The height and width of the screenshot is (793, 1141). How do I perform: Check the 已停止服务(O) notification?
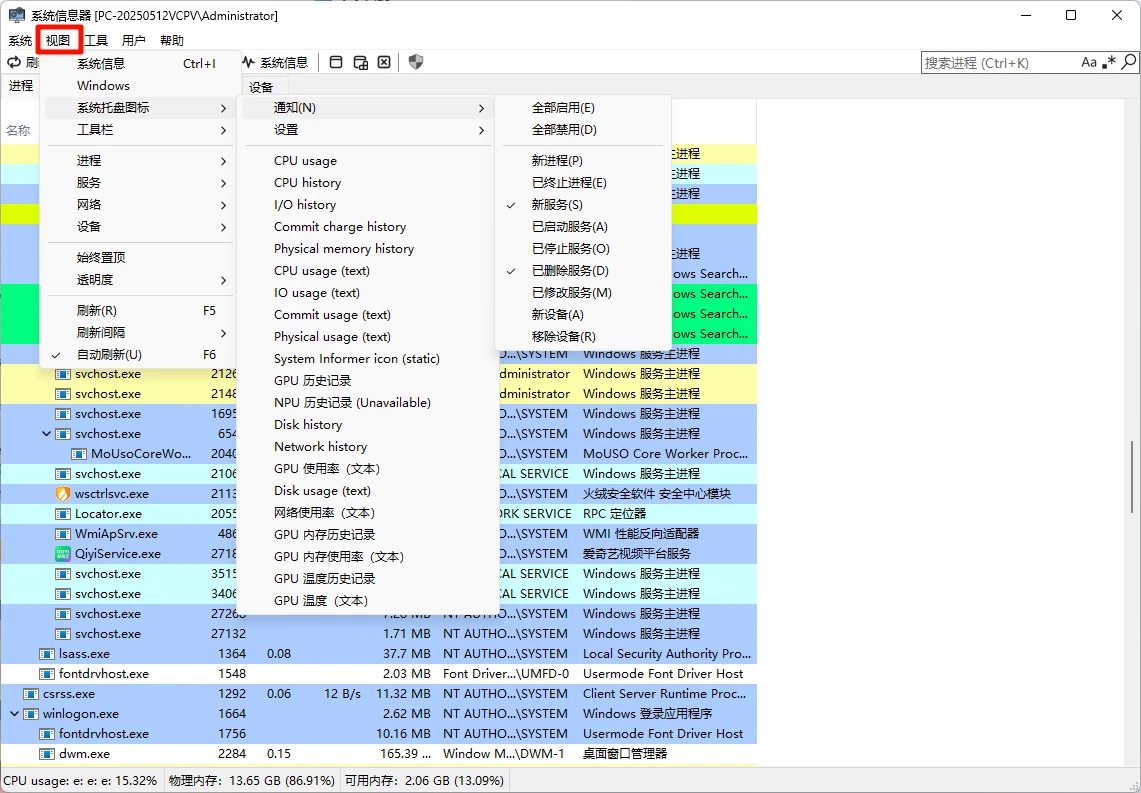pos(582,249)
